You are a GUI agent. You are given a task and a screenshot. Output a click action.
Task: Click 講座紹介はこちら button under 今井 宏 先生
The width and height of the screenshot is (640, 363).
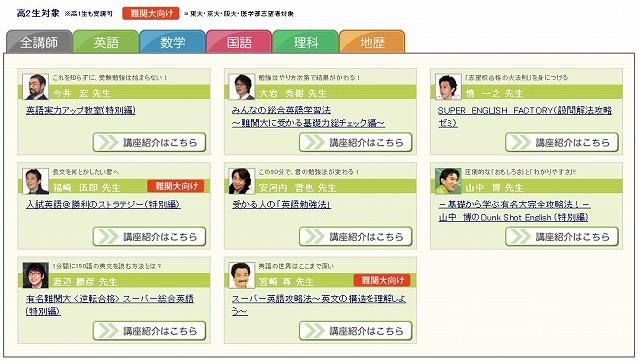click(x=149, y=142)
